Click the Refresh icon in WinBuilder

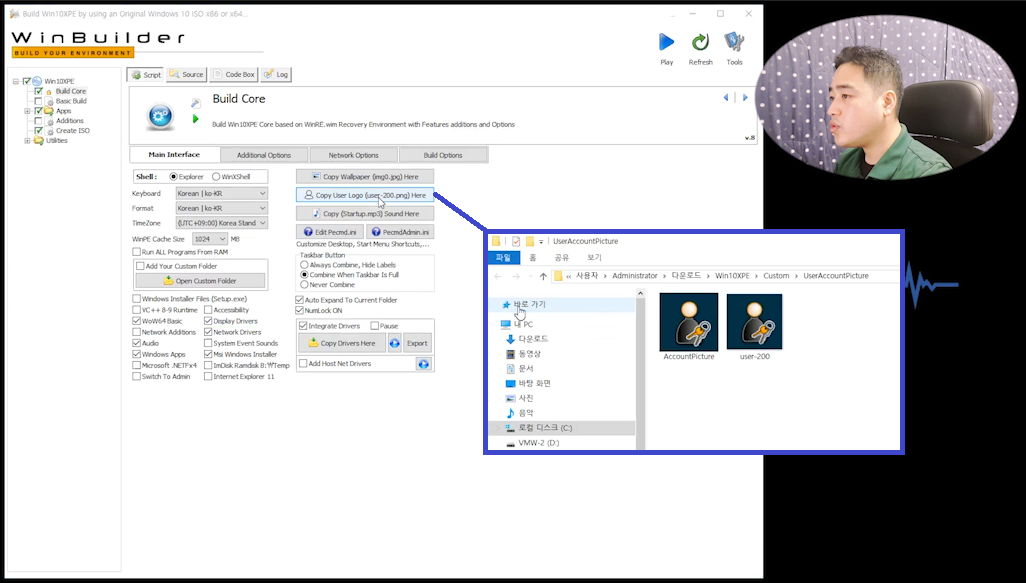[700, 43]
